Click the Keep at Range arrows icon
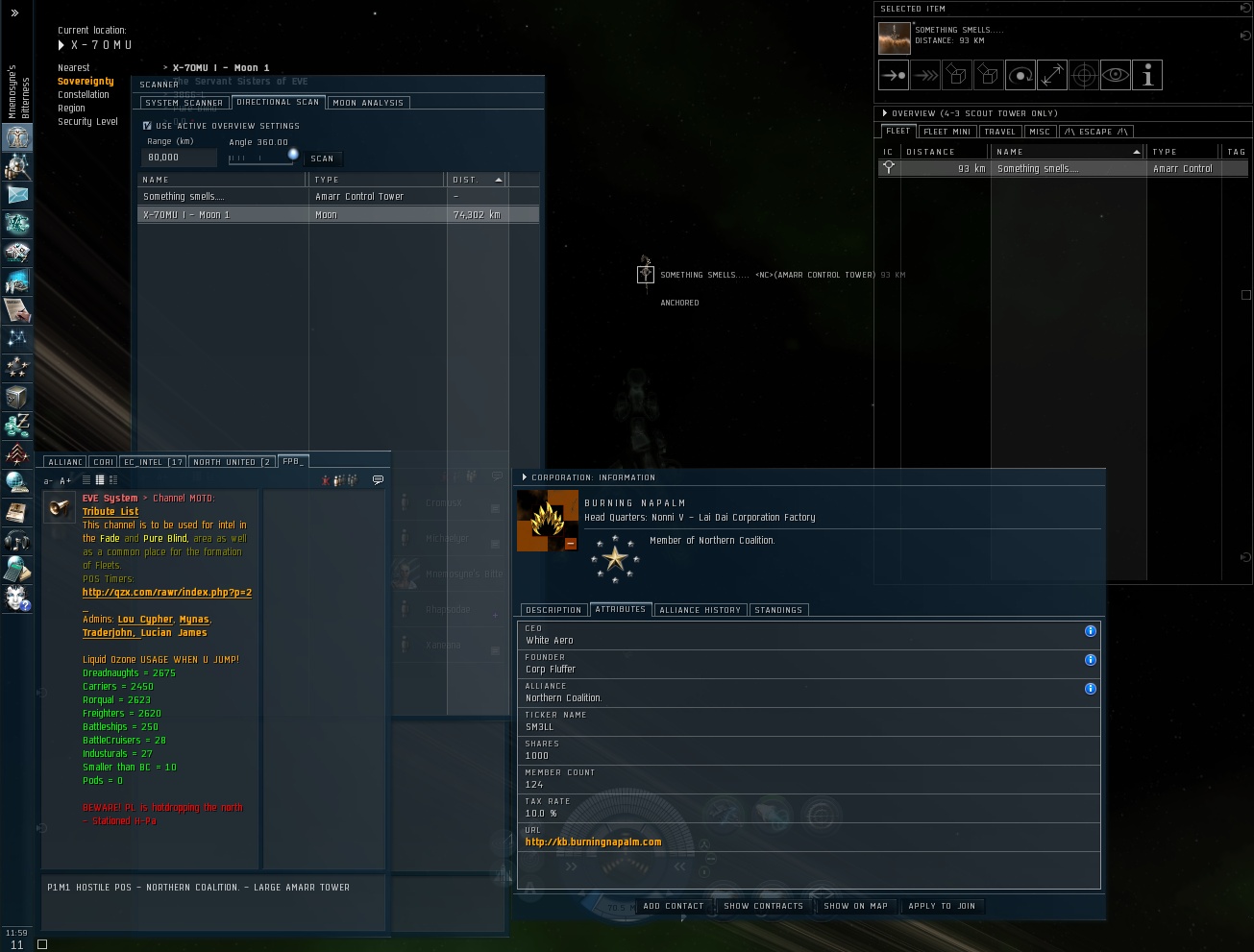The height and width of the screenshot is (952, 1254). pos(1052,75)
